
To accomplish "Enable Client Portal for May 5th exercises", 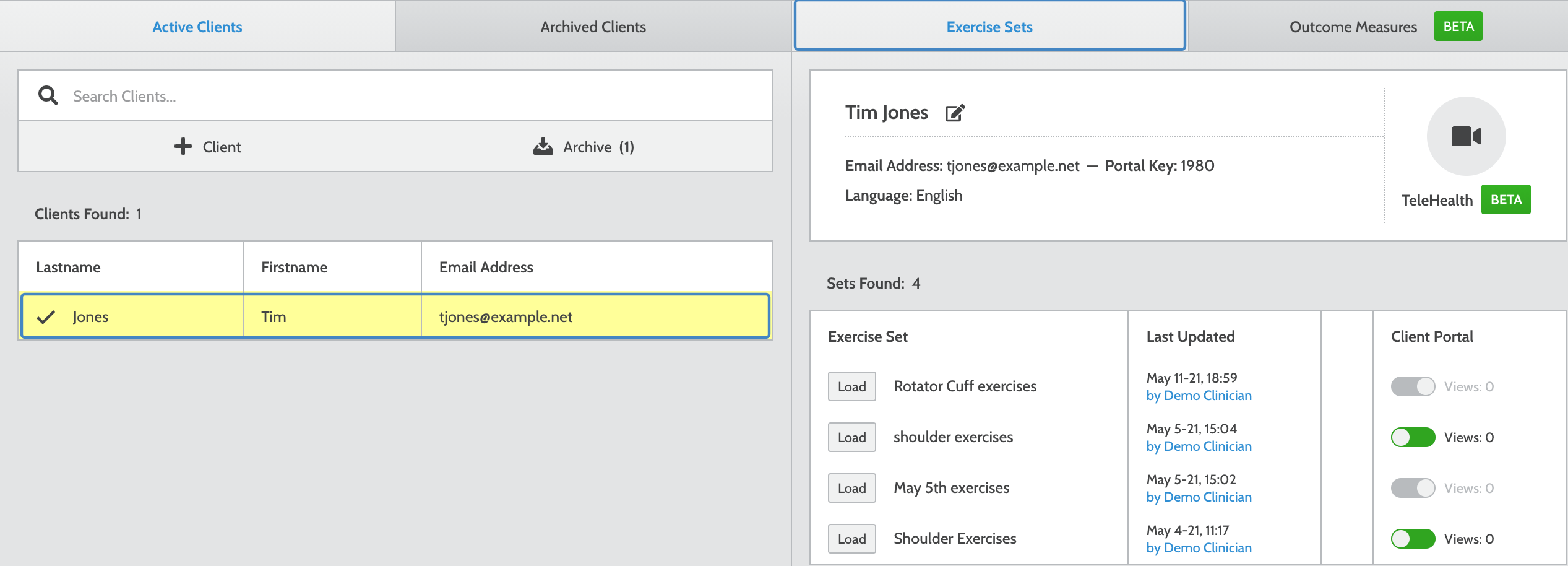I will click(1414, 487).
